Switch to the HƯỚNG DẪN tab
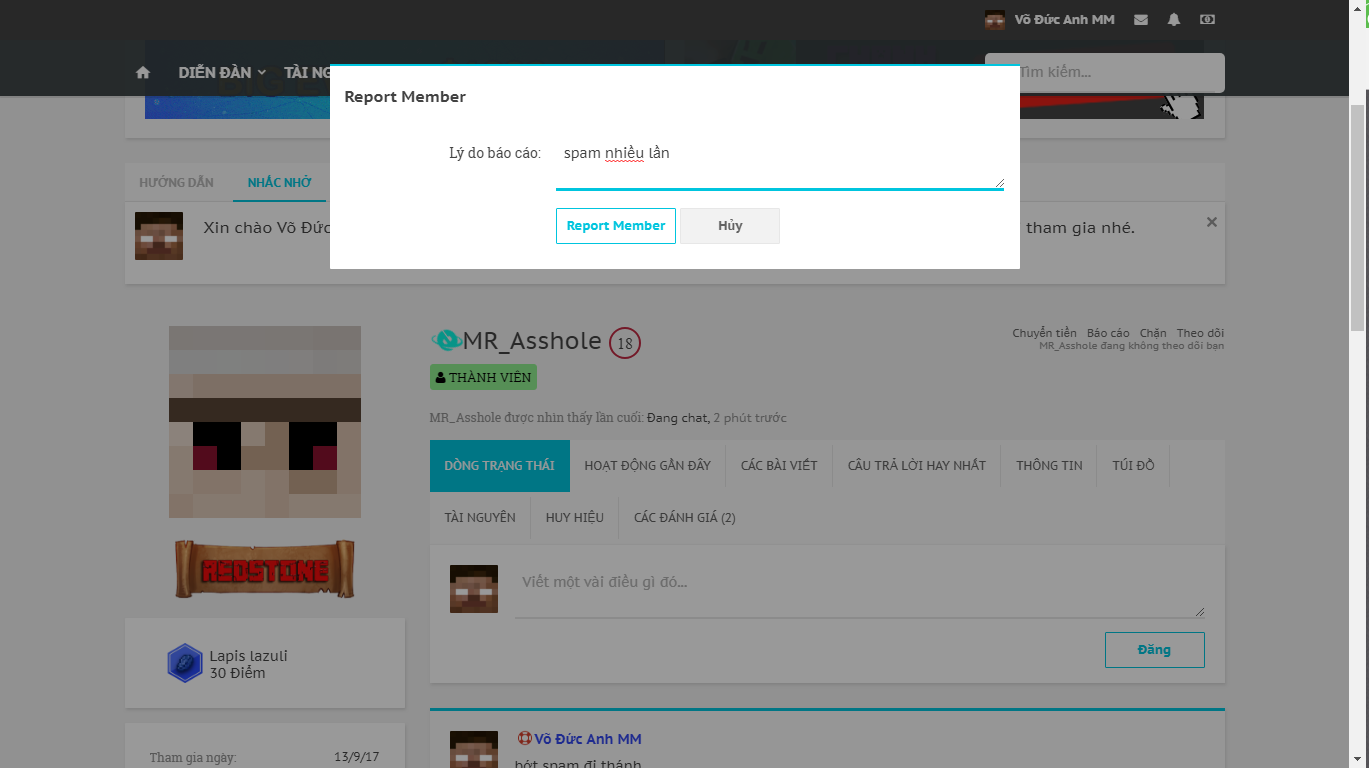 point(177,183)
